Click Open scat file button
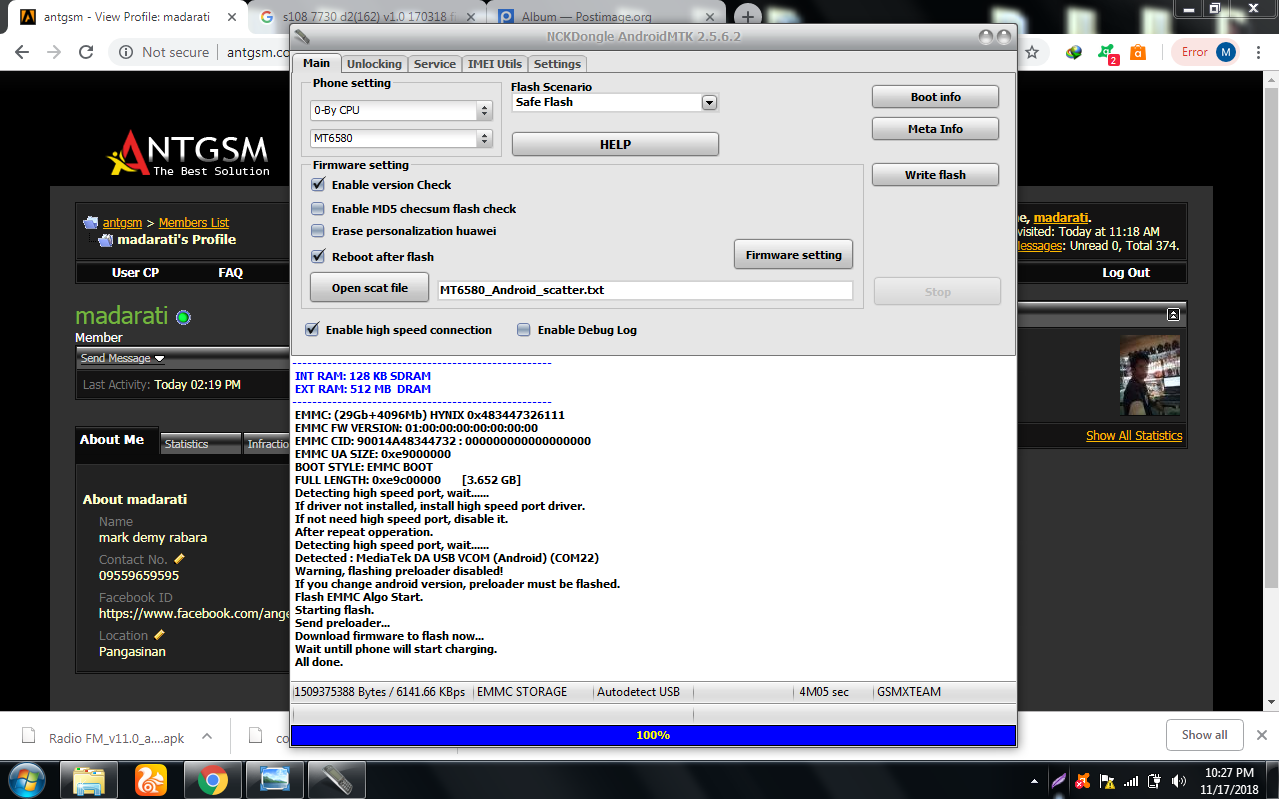 (x=370, y=288)
